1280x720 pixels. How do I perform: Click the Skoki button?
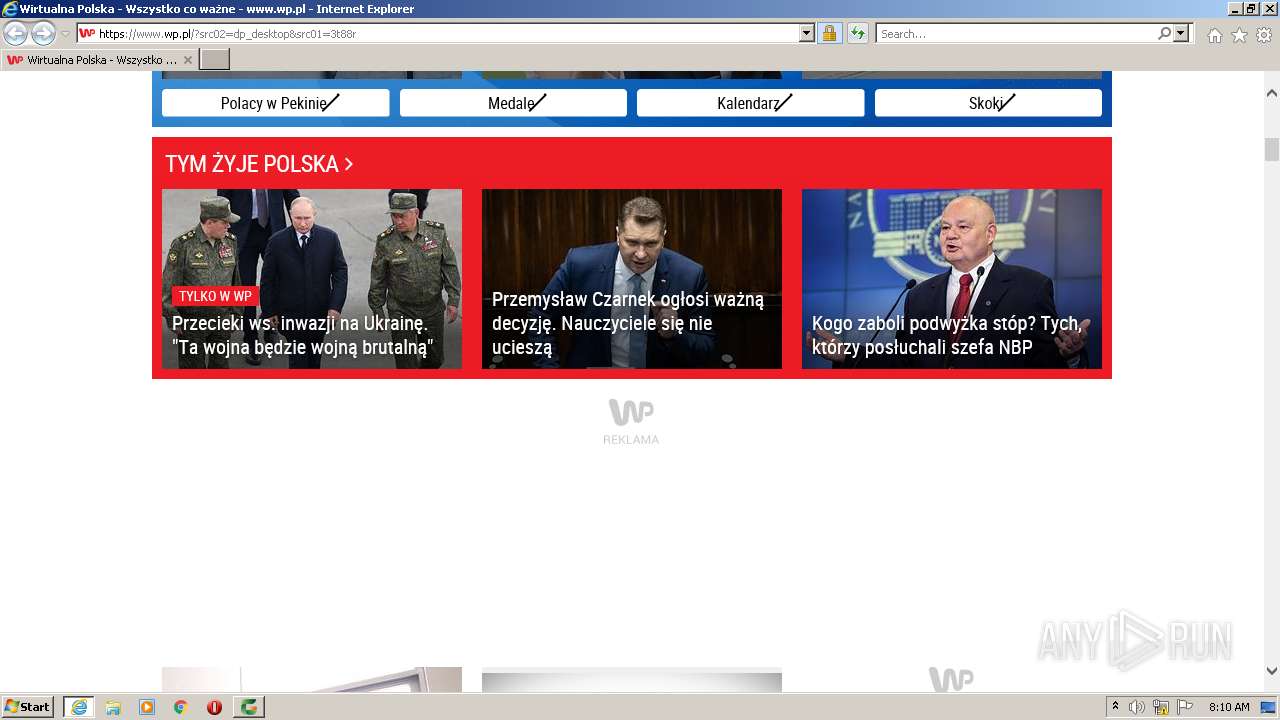coord(988,103)
